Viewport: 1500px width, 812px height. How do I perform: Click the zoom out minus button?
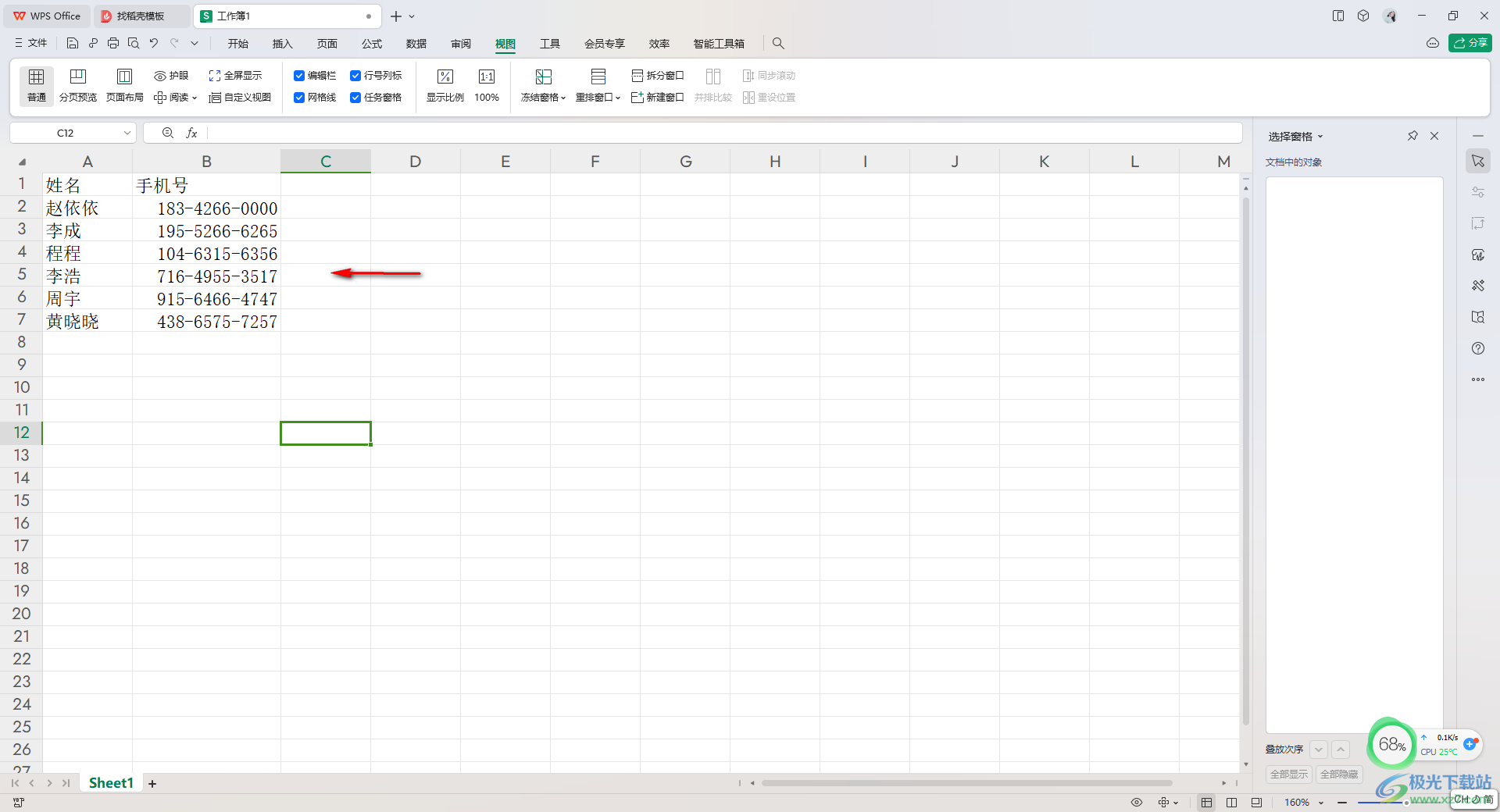pos(1342,803)
